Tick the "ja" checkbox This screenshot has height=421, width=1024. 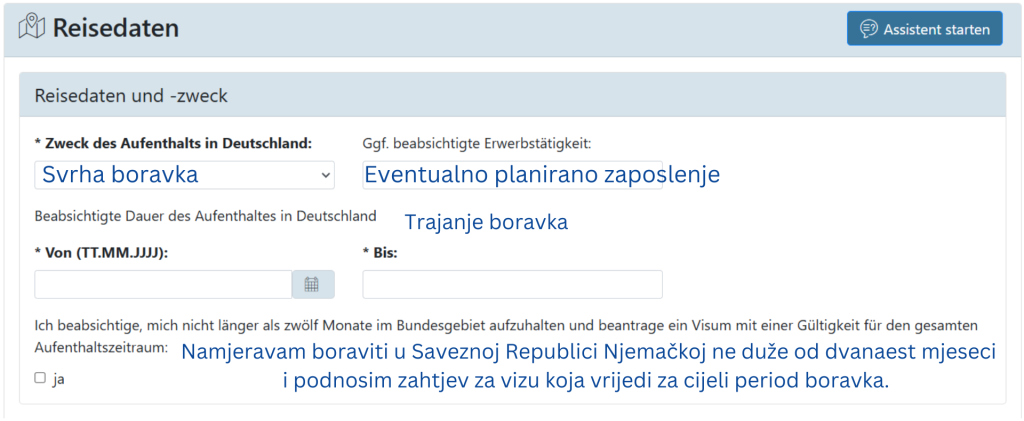click(40, 378)
